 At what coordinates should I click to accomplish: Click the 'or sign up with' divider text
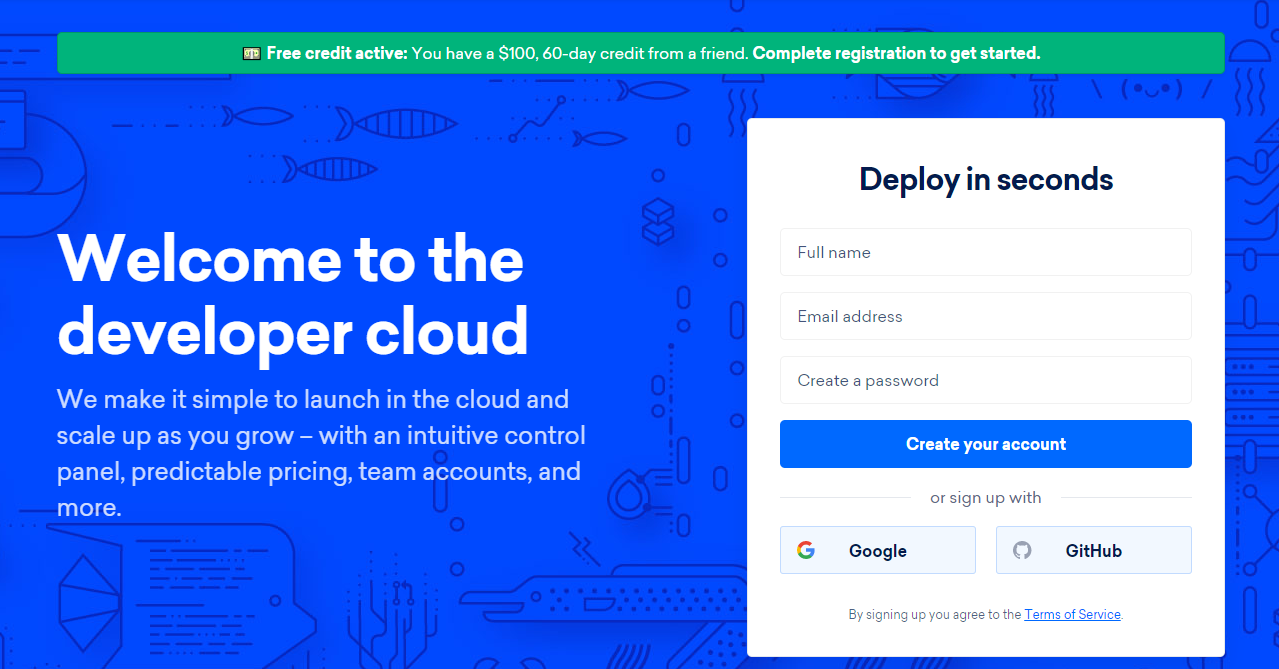(x=985, y=498)
